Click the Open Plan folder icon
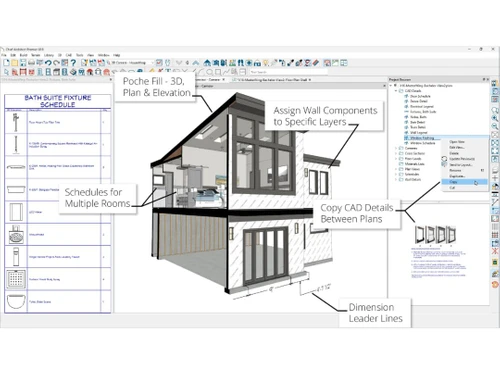Image resolution: width=500 pixels, height=375 pixels. pos(14,63)
